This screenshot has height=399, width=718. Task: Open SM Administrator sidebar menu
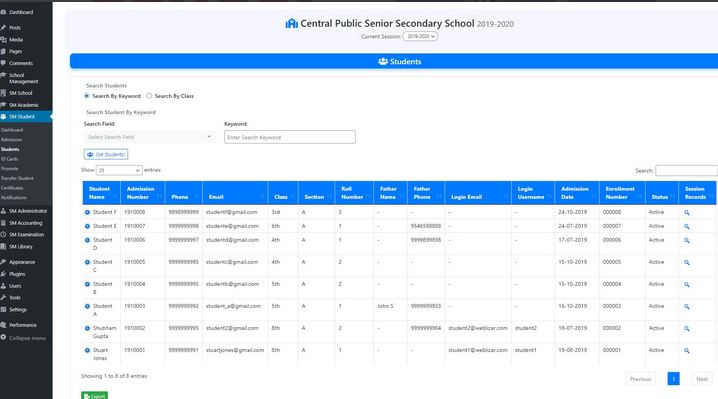point(28,211)
